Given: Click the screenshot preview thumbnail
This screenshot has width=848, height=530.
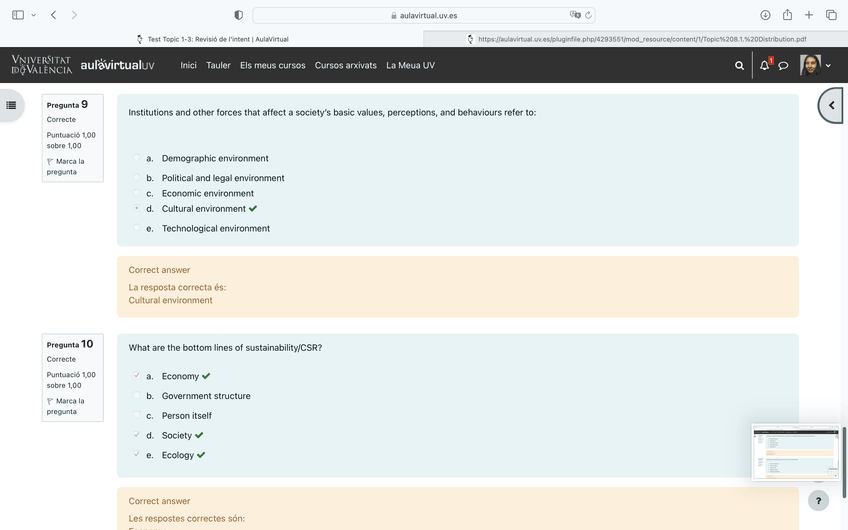Looking at the screenshot, I should point(795,452).
